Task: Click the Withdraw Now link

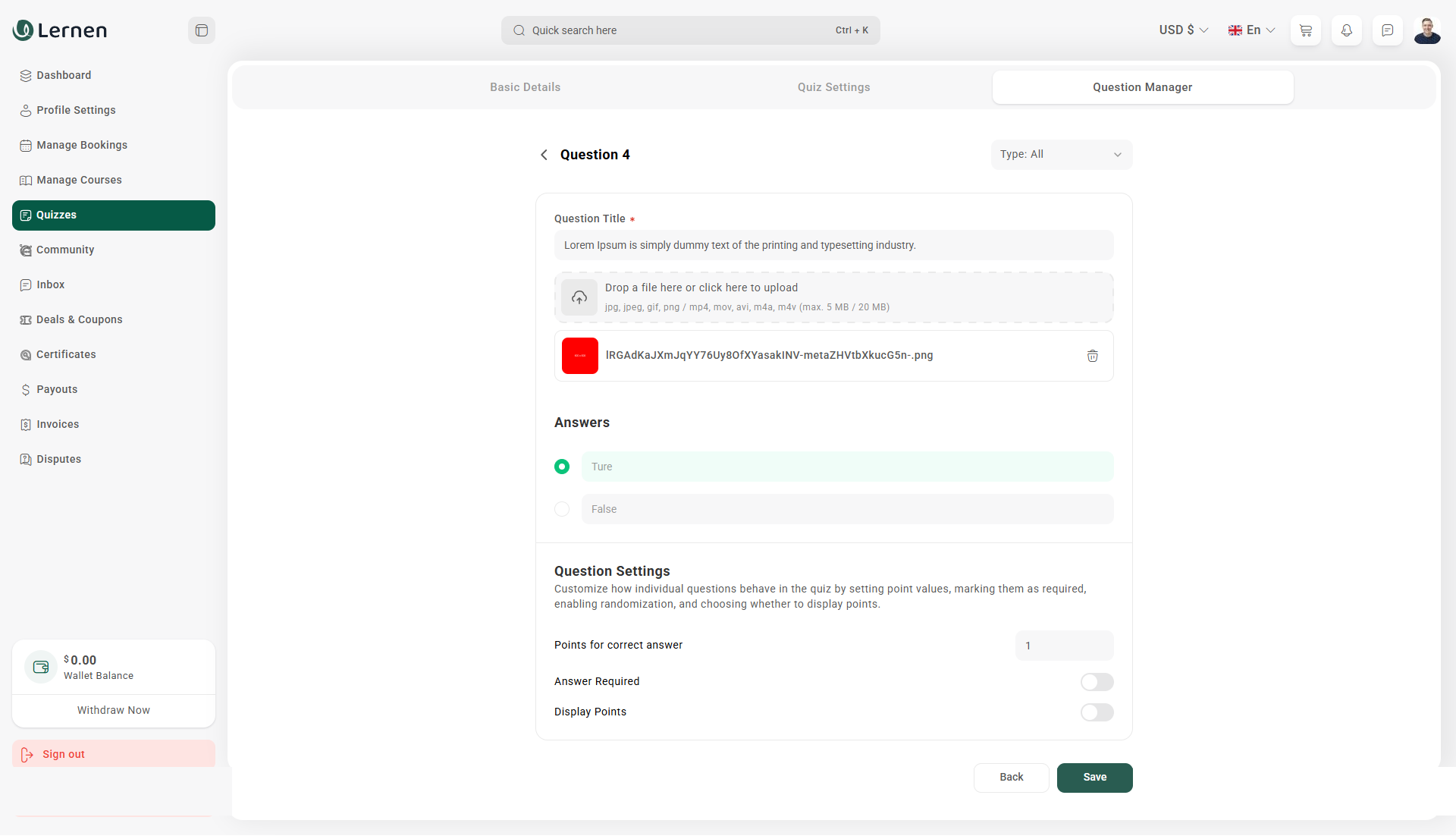Action: click(x=114, y=710)
